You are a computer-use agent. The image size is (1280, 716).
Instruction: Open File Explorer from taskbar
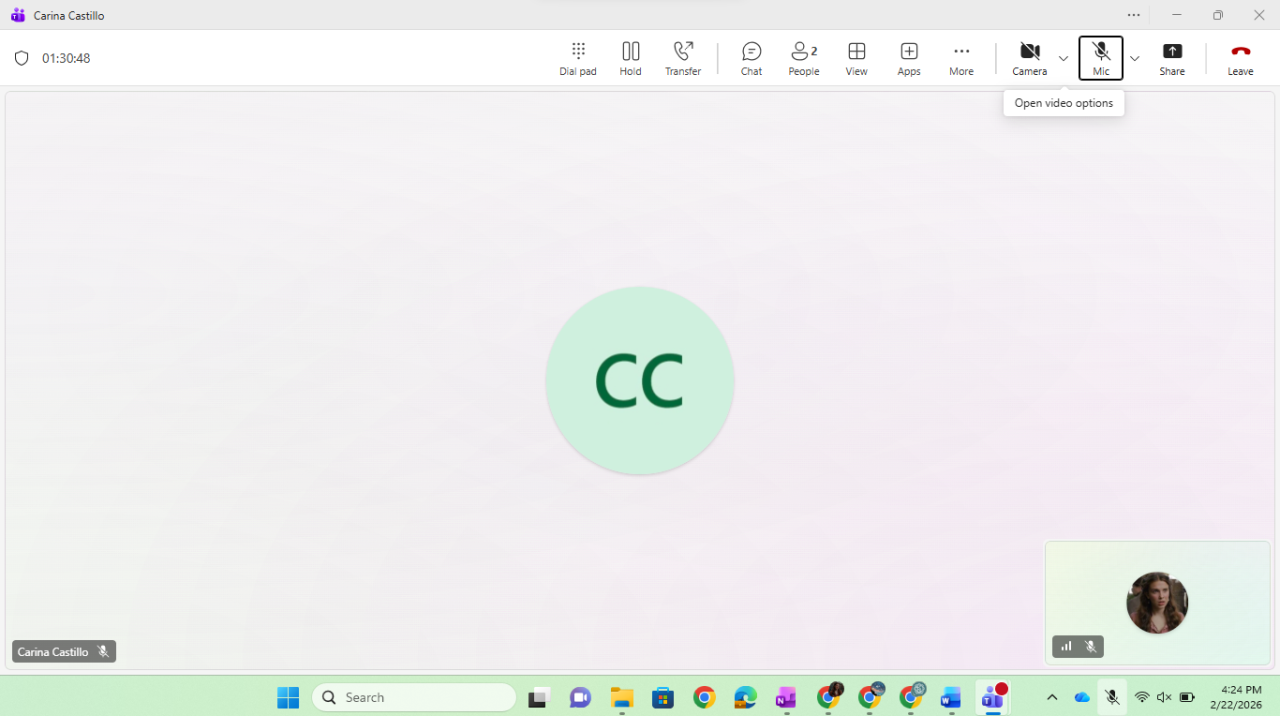click(622, 697)
